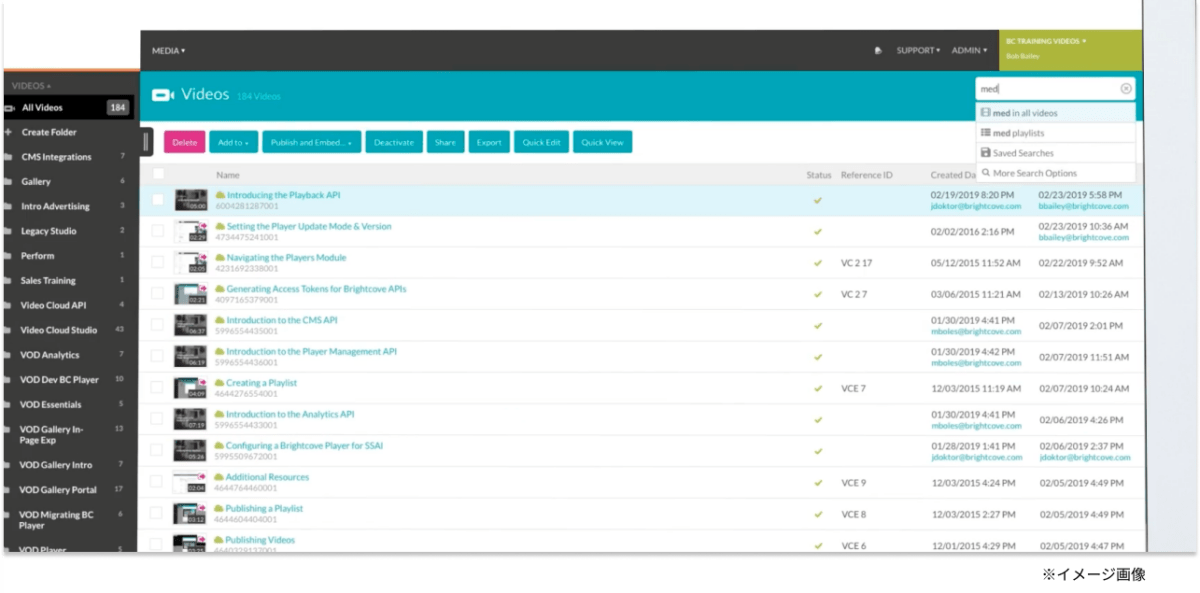Click the More Search Options magnifier icon

click(986, 173)
